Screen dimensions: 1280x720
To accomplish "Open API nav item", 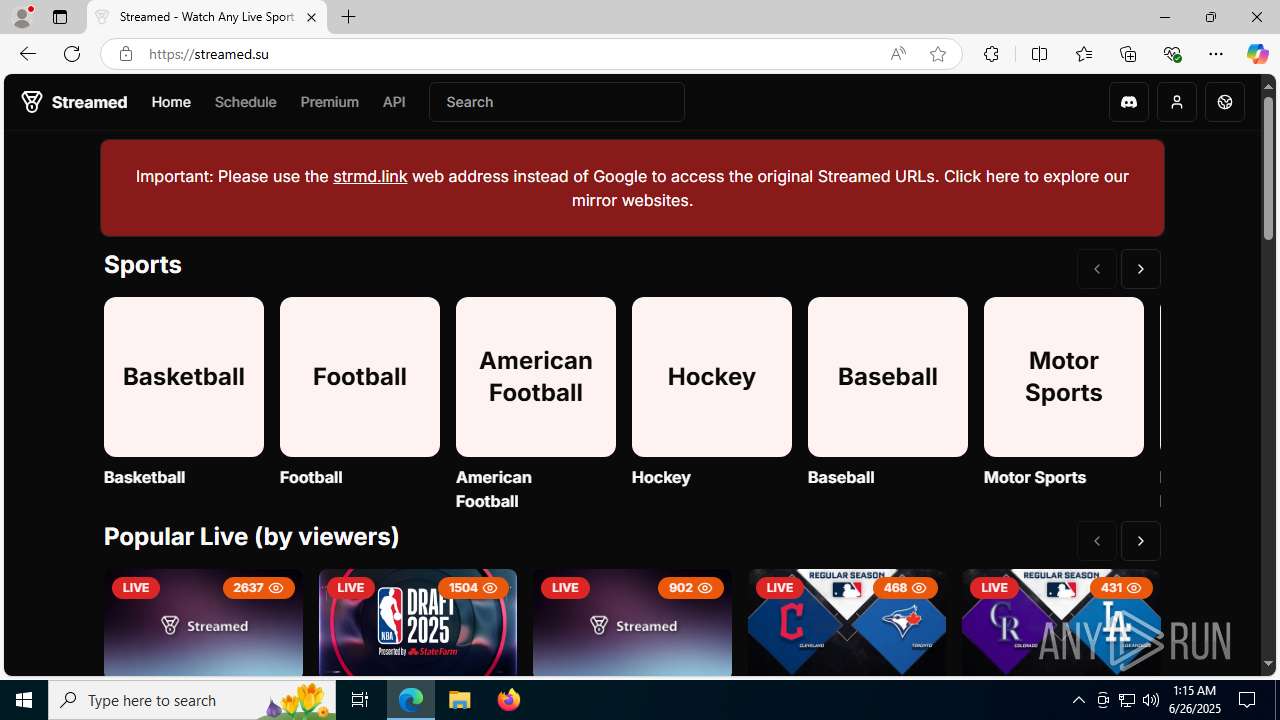I will (x=394, y=102).
